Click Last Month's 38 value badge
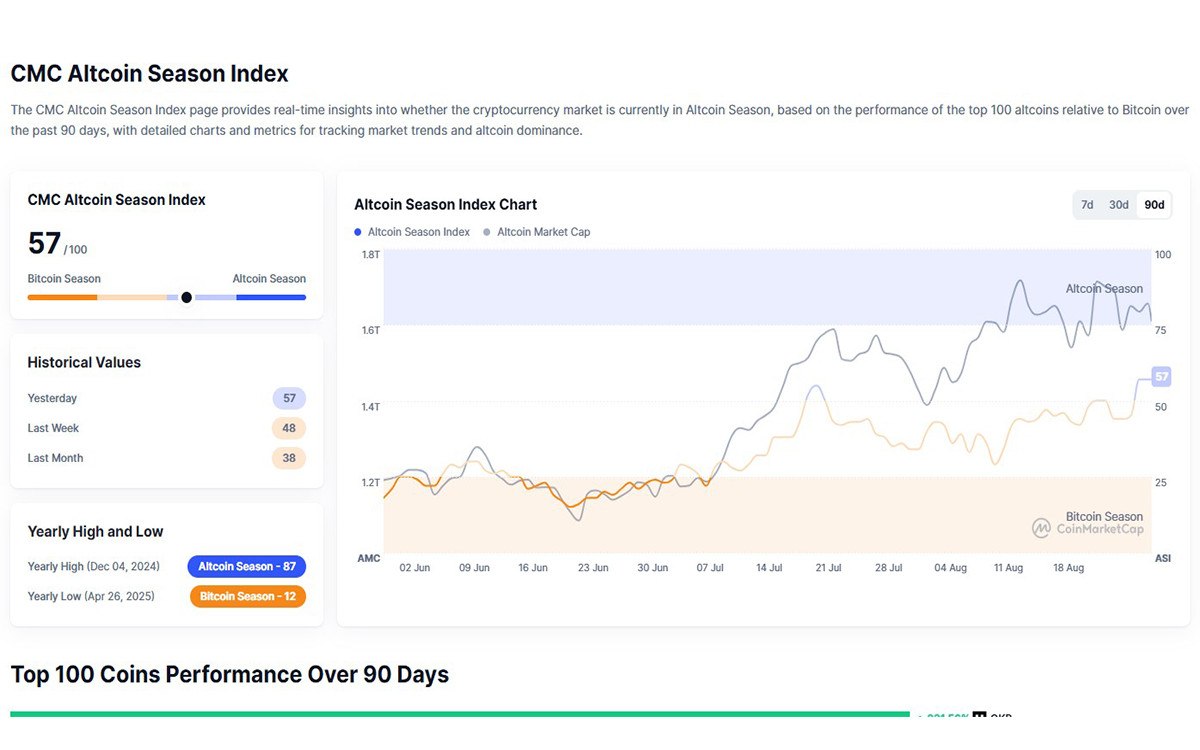Screen dimensions: 1200x750 (289, 458)
